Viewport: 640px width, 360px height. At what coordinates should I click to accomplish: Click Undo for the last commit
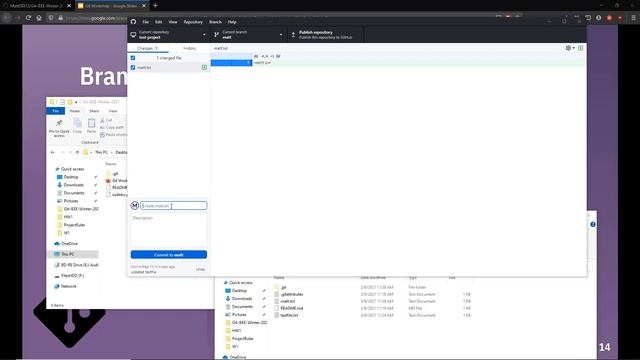(200, 269)
